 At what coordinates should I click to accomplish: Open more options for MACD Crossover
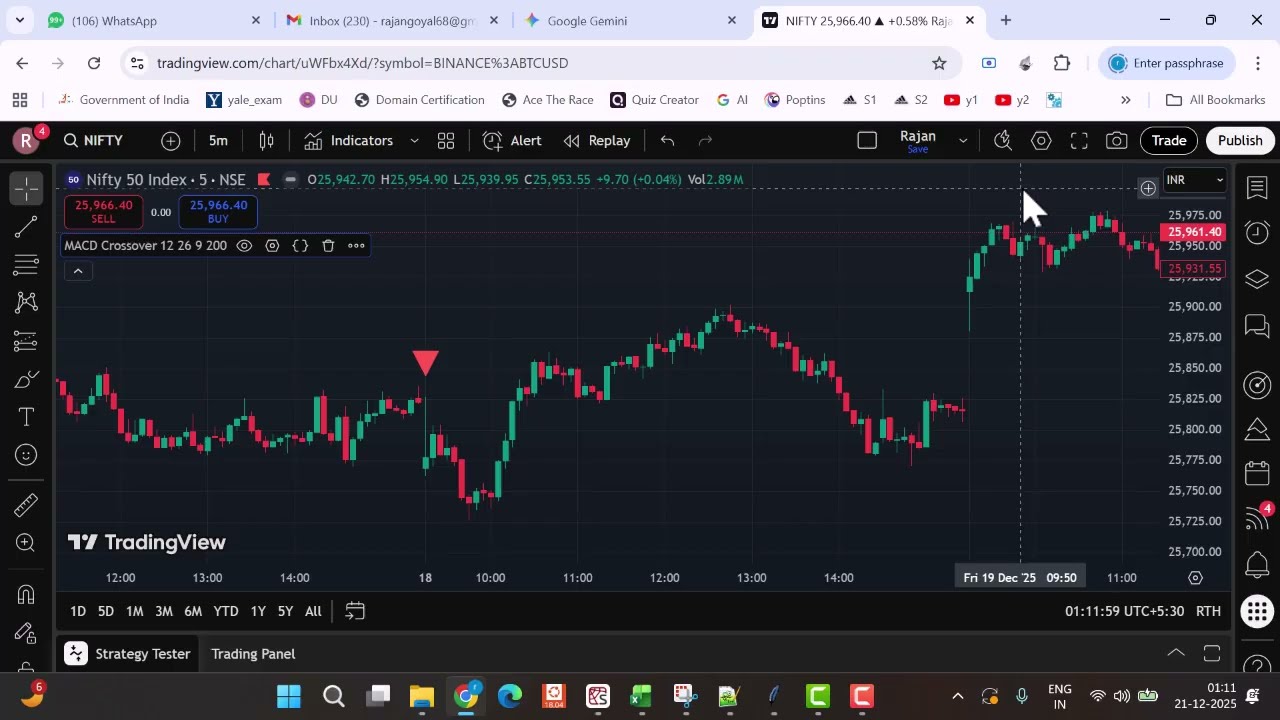click(356, 245)
